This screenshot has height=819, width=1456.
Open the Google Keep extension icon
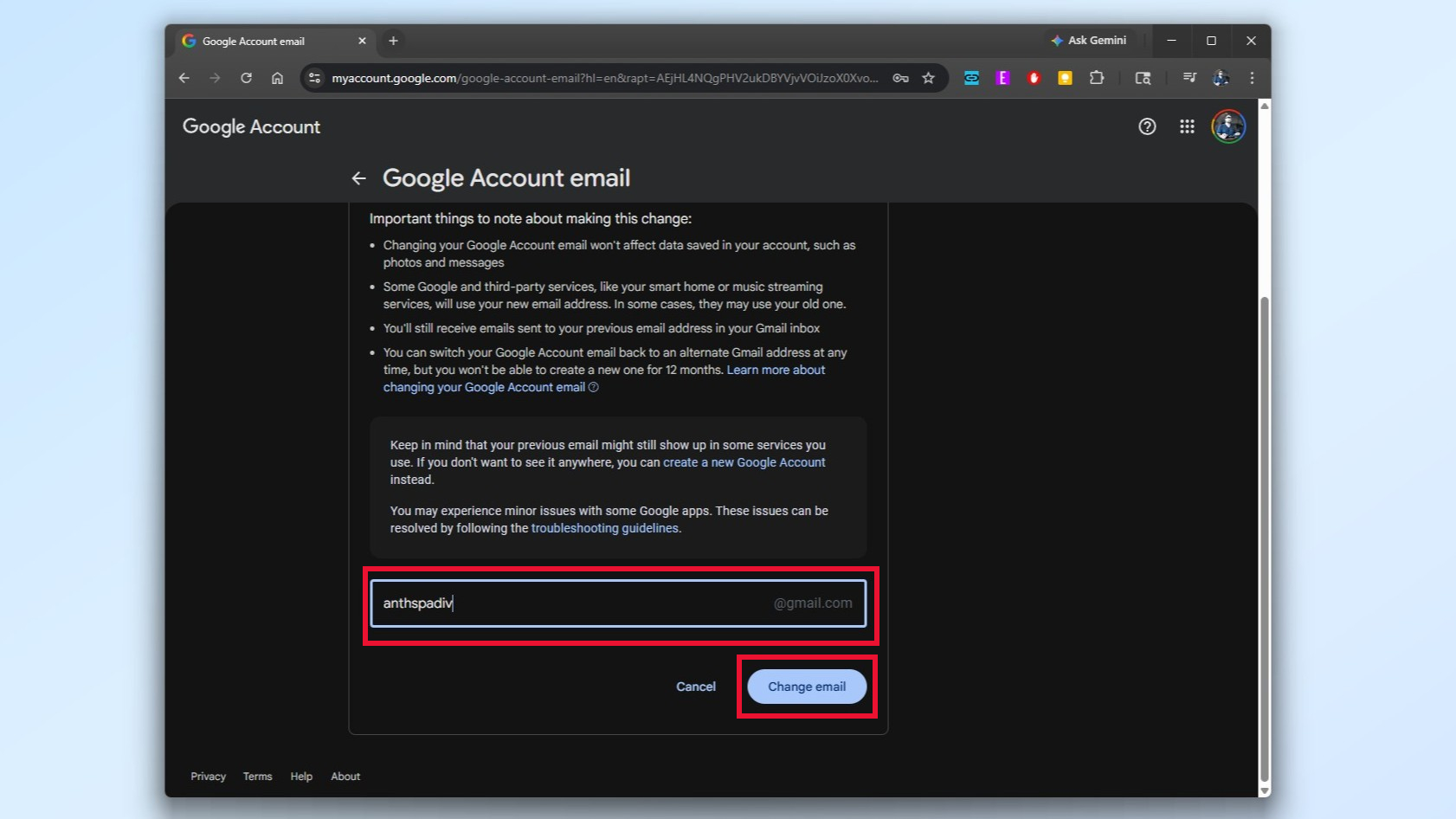point(1065,78)
